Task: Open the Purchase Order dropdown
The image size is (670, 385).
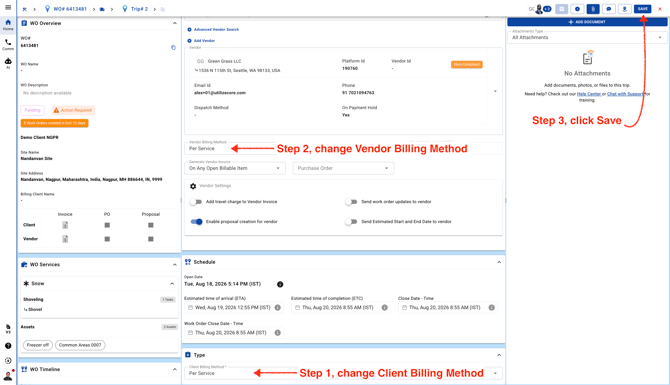Action: point(343,168)
